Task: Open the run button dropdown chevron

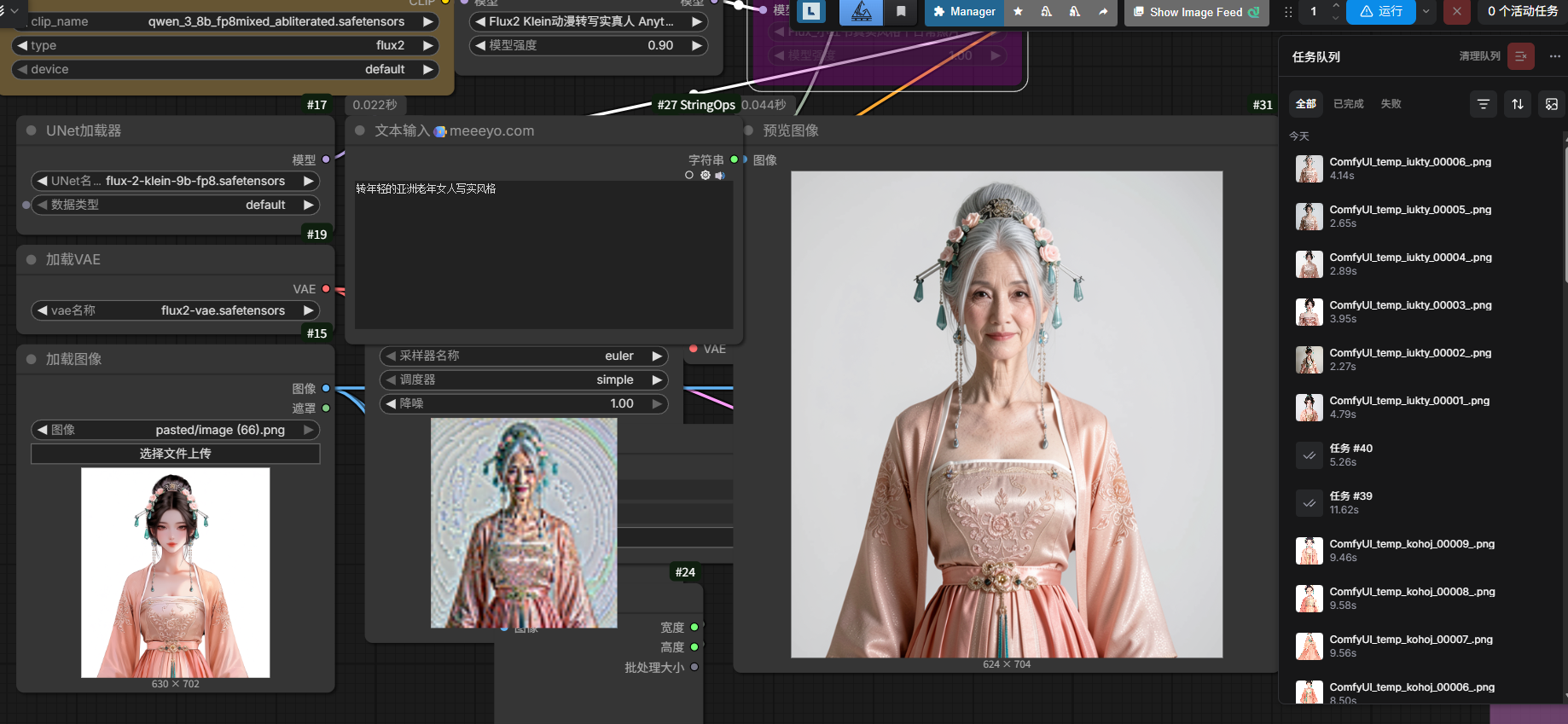Action: (x=1426, y=12)
